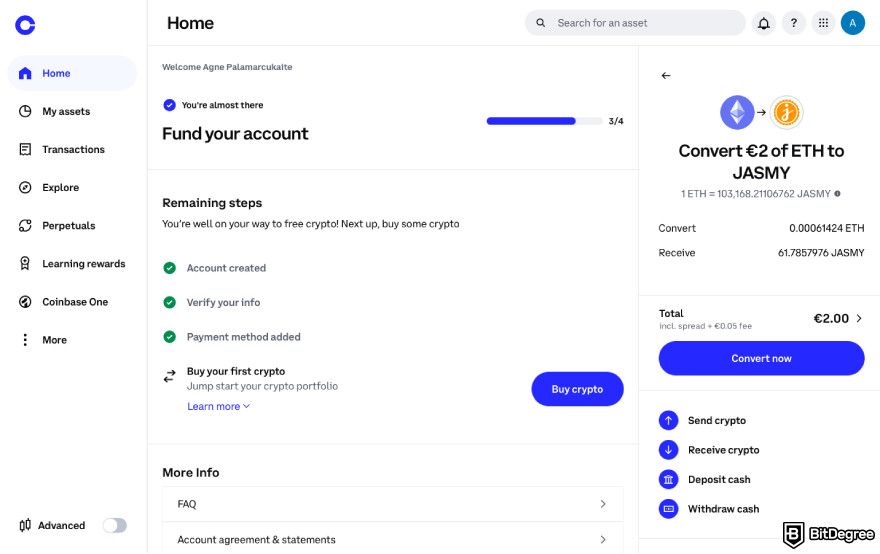Click the blue check beside You're almost there
880x554 pixels.
169,105
